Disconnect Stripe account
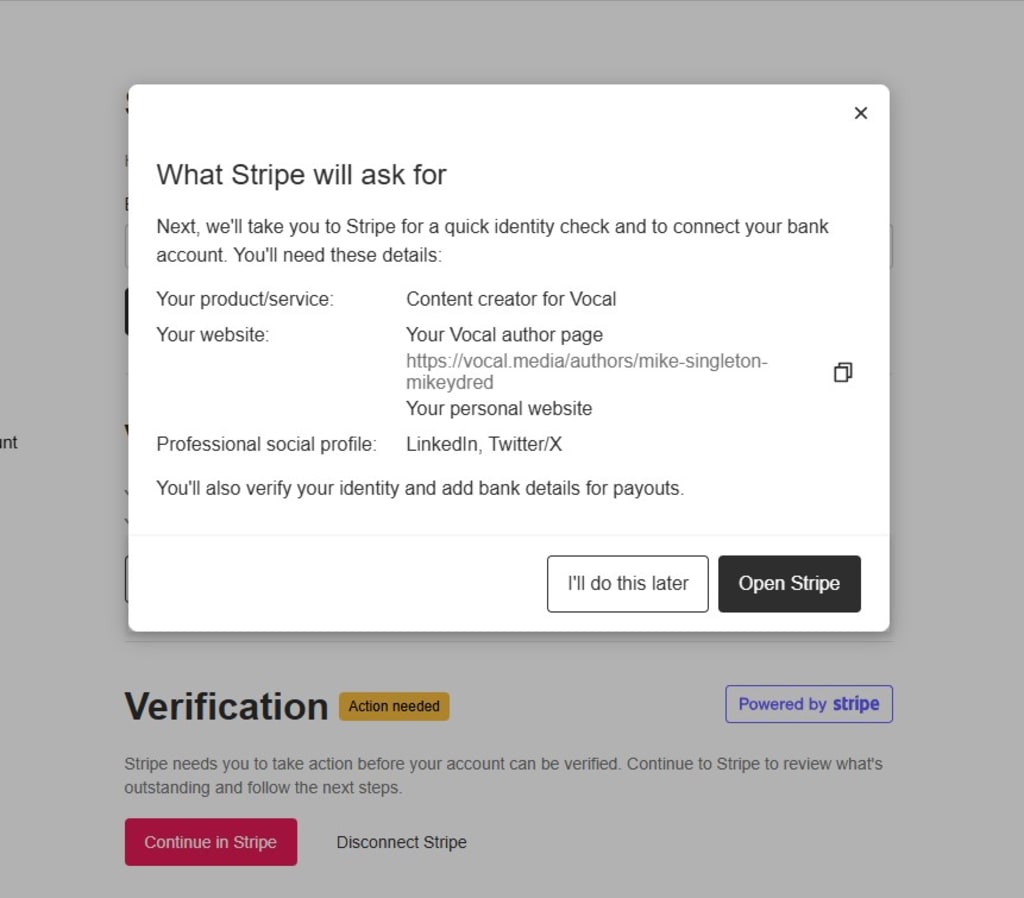 (x=402, y=842)
